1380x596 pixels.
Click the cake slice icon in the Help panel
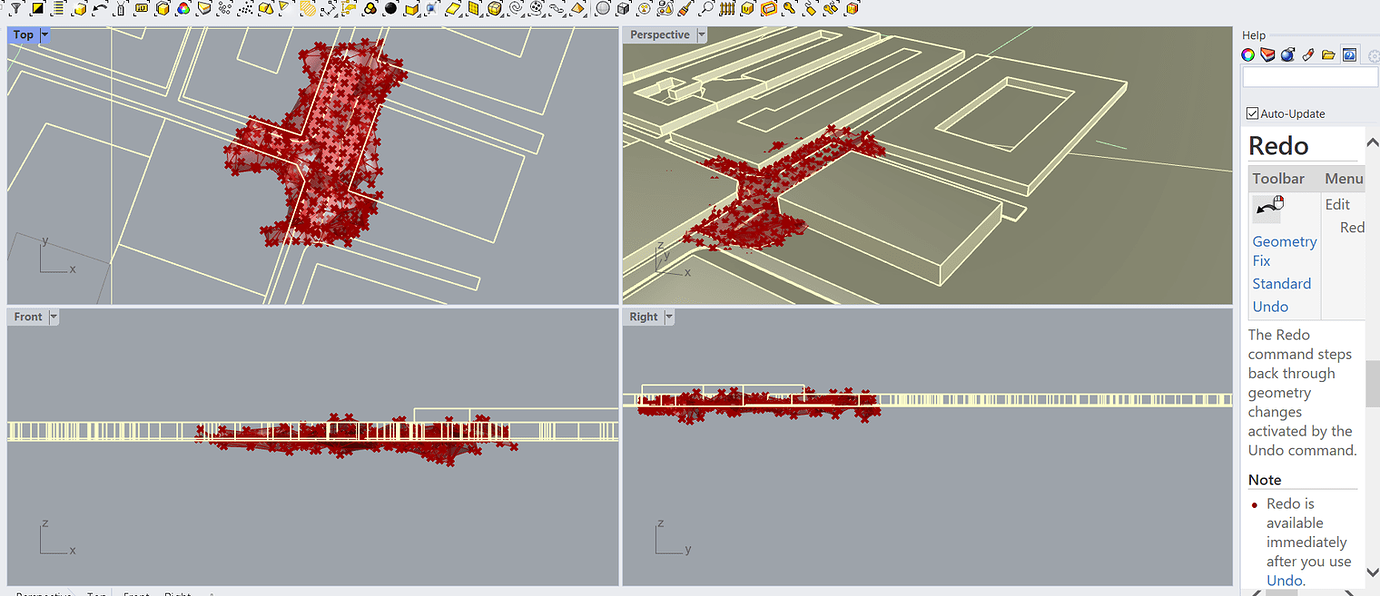pyautogui.click(x=1267, y=54)
